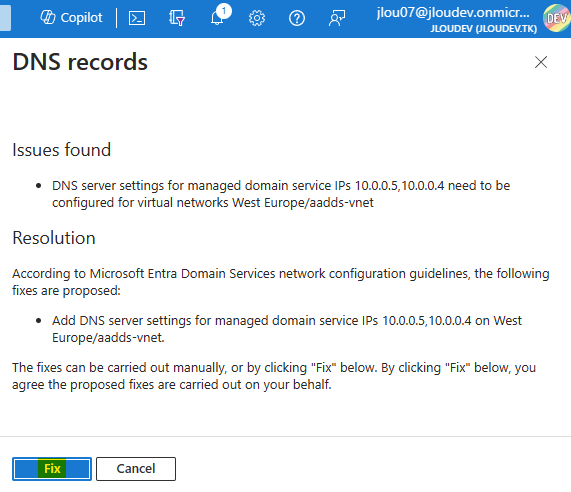Viewport: 571px width, 492px height.
Task: Launch Cloud Shell terminal icon
Action: 137,18
